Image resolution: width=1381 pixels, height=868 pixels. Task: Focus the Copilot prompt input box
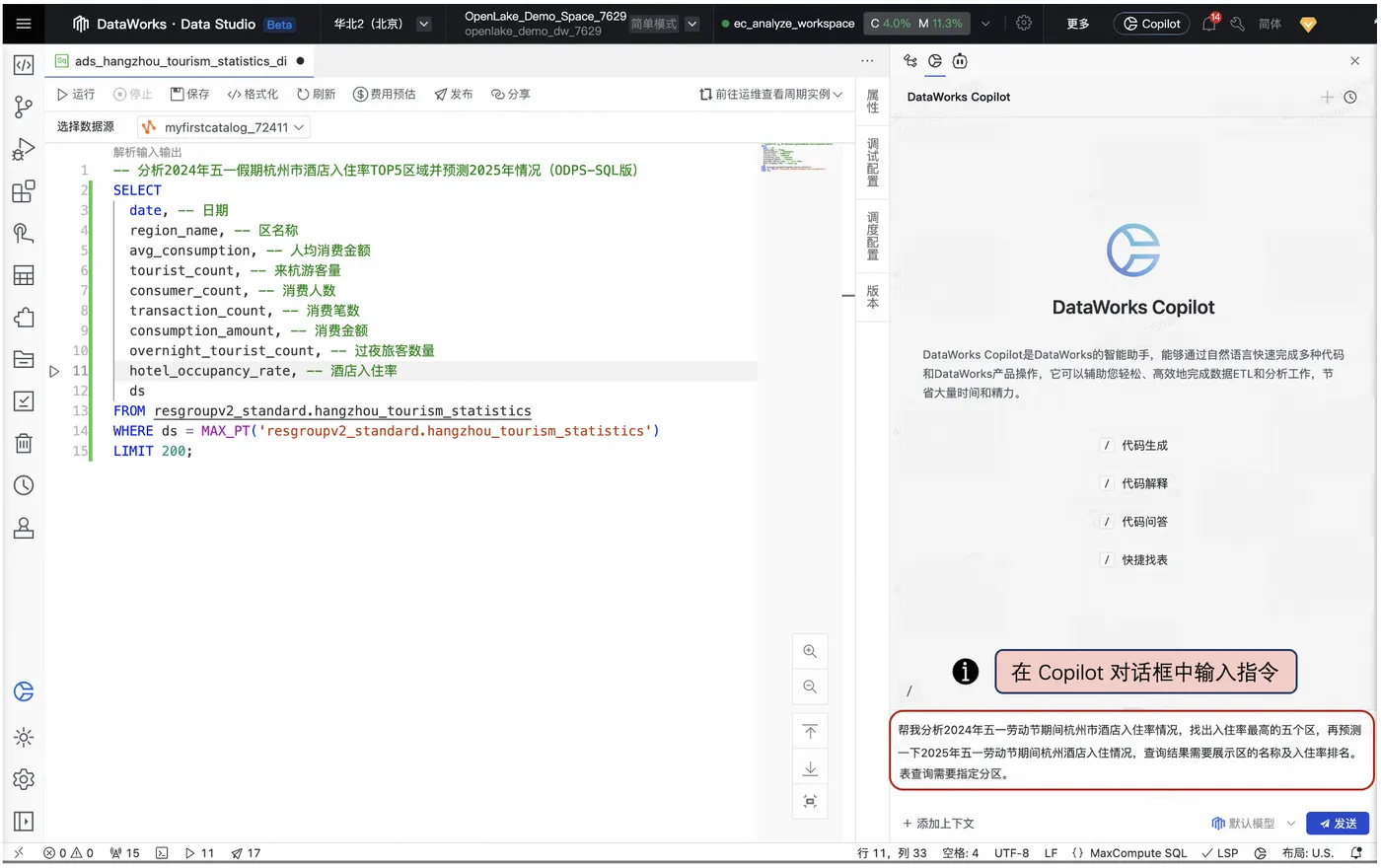1131,752
